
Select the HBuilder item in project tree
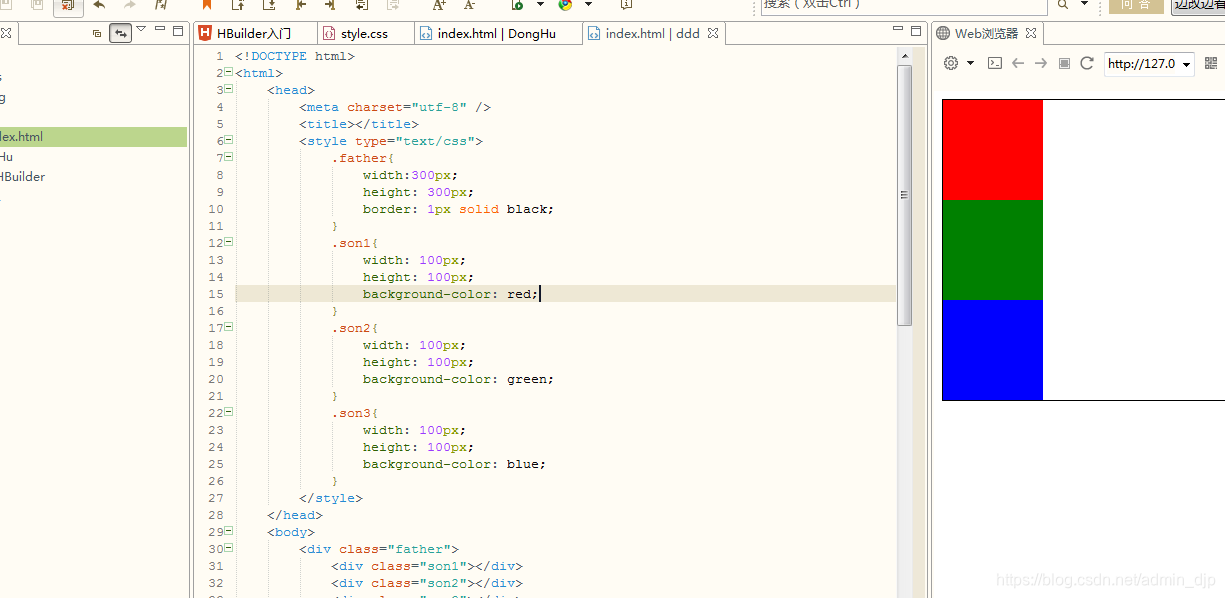click(x=22, y=177)
